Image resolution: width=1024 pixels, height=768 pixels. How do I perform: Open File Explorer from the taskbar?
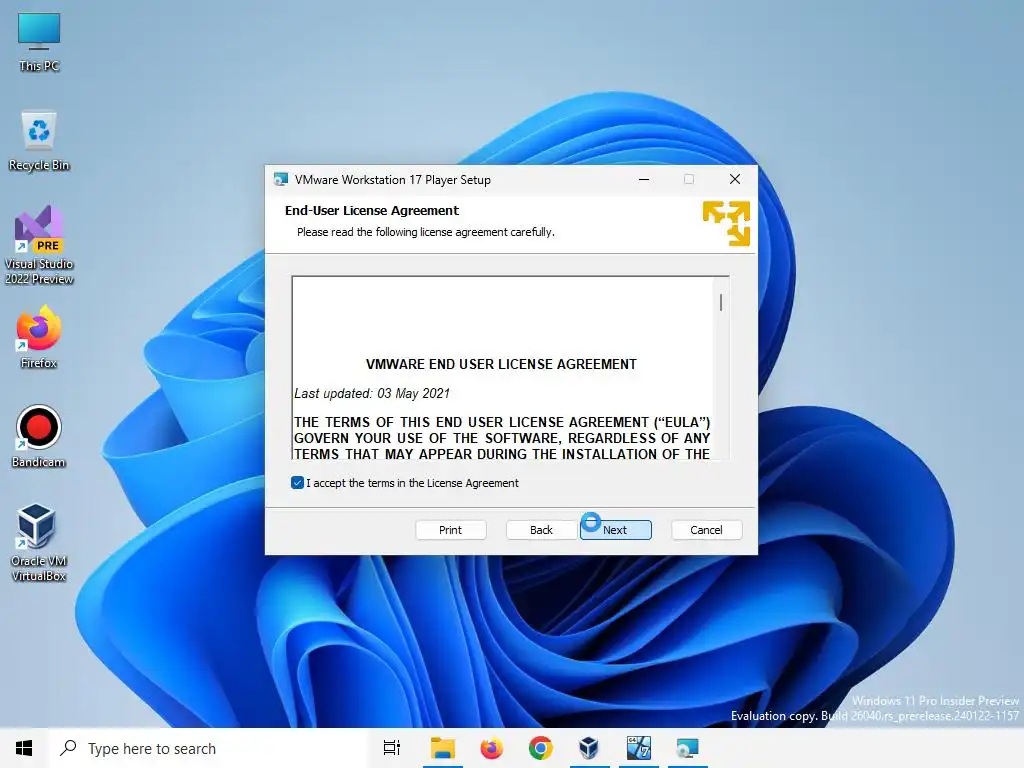[x=442, y=748]
